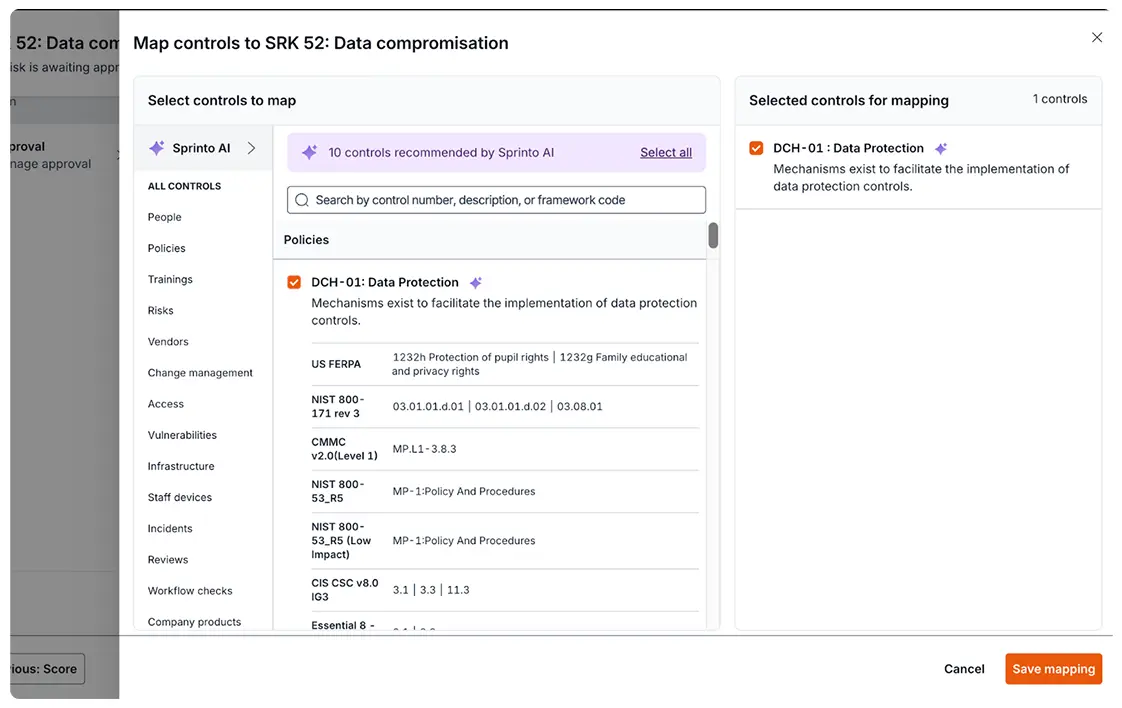Click sparkle icon next to selected DCH-01 control
This screenshot has height=708, width=1122.
pos(940,149)
